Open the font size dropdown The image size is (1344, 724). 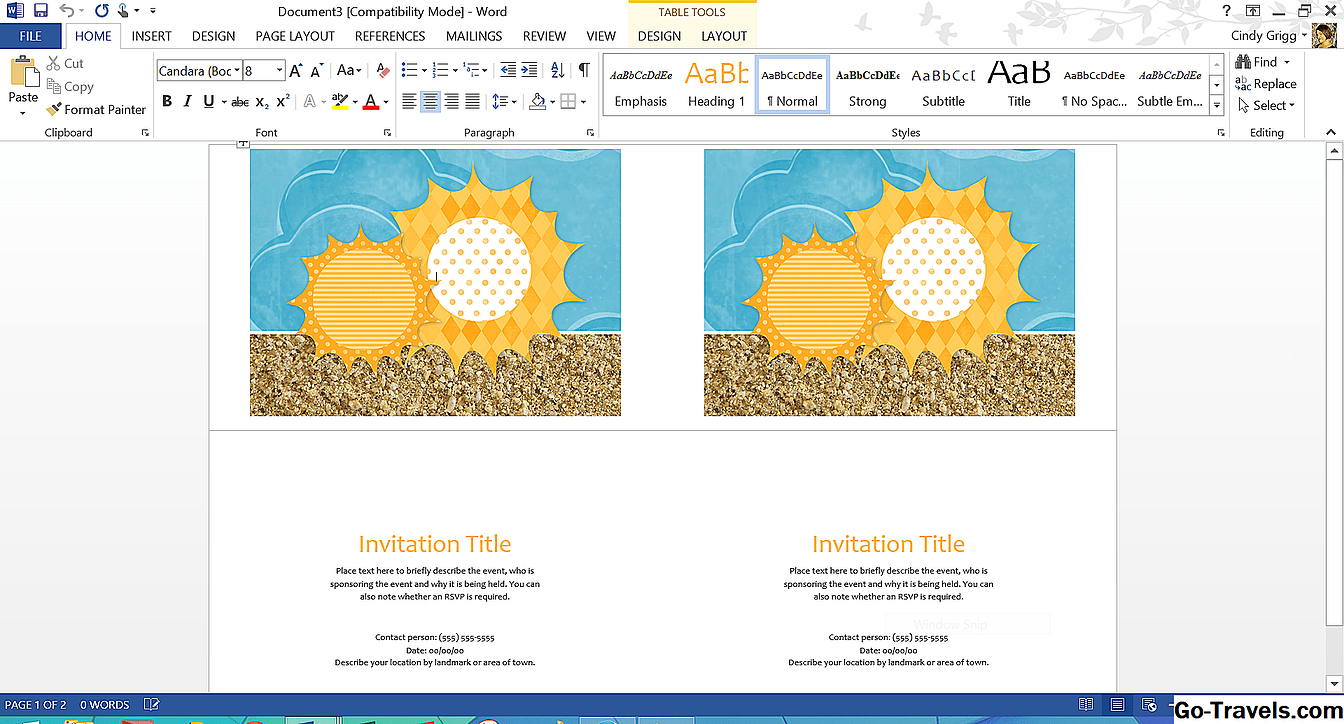(x=280, y=71)
